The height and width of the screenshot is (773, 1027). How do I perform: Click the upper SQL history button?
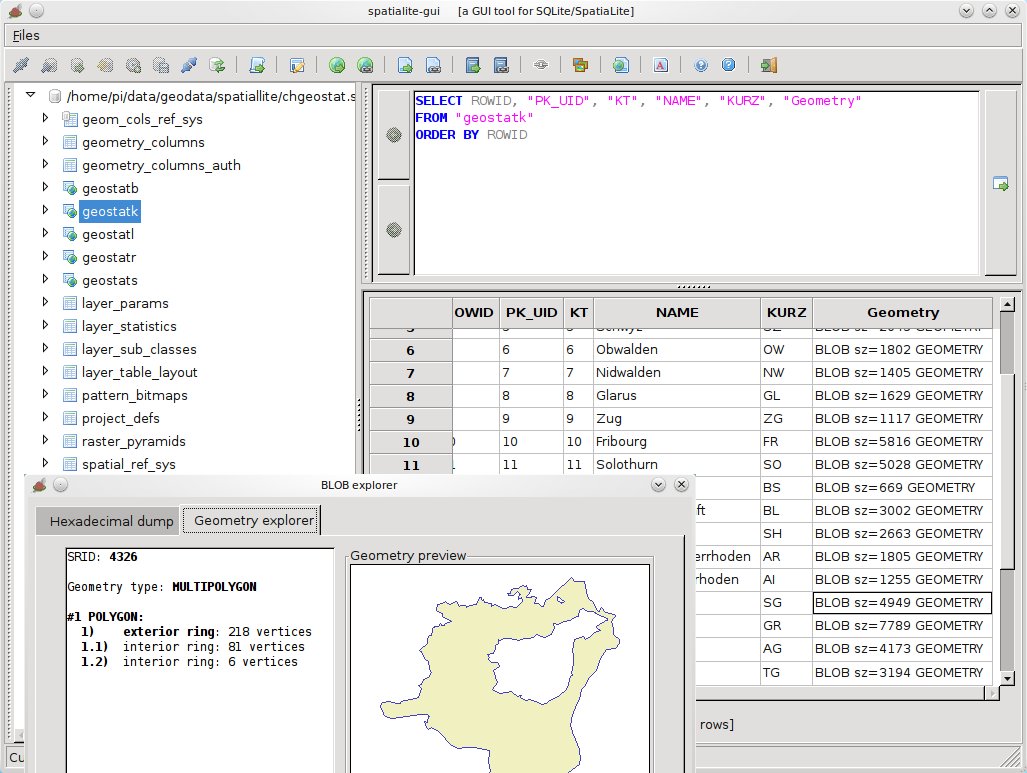pos(394,135)
